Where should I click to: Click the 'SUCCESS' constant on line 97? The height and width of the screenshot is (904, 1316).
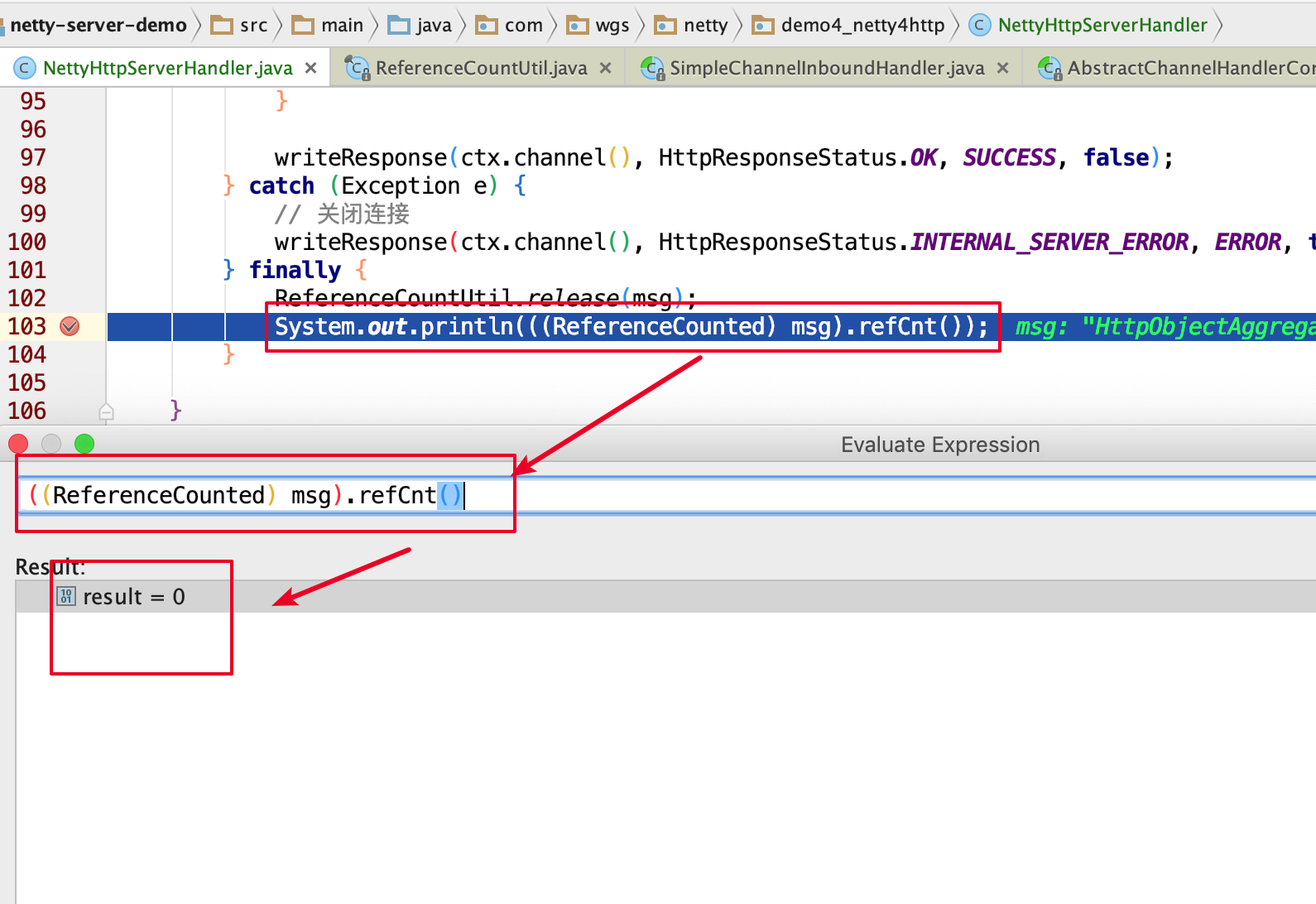1009,157
